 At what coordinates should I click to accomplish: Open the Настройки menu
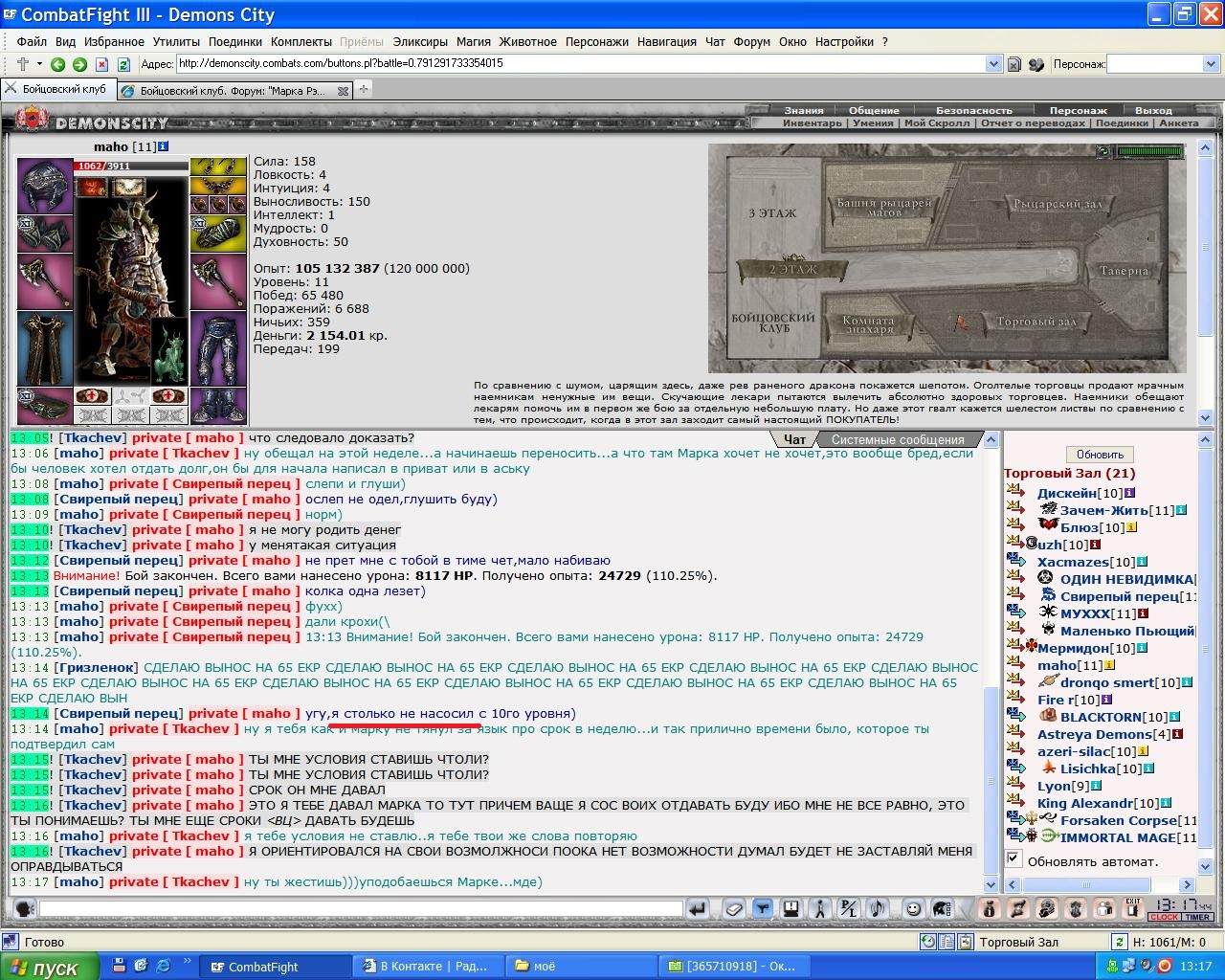pos(845,41)
